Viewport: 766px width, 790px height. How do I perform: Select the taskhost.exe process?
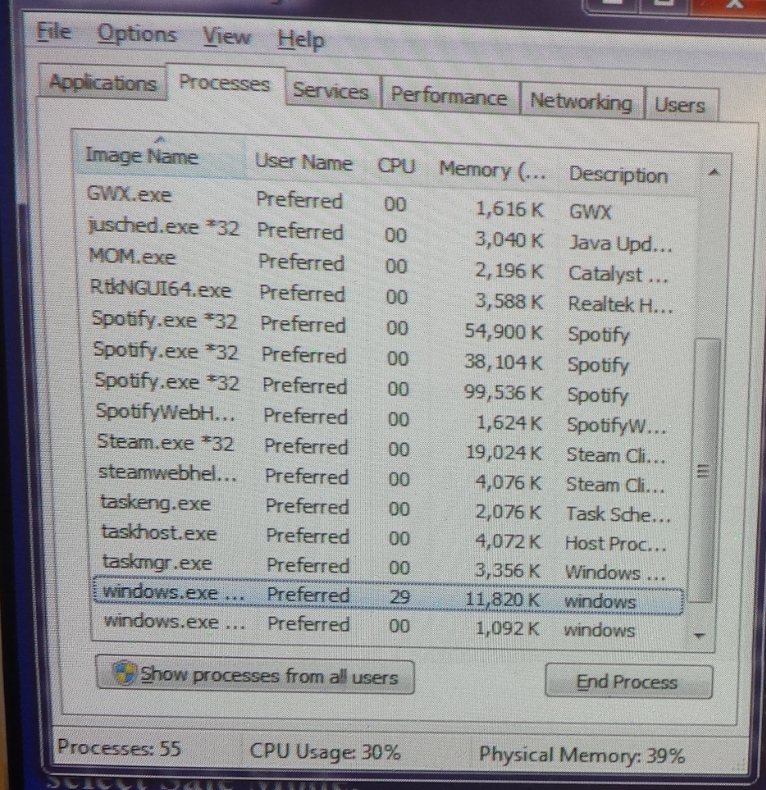(388, 537)
